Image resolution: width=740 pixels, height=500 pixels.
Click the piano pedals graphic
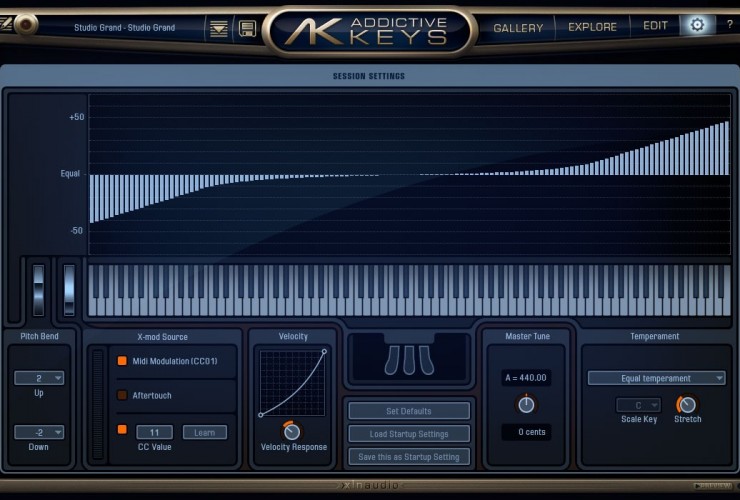click(409, 360)
